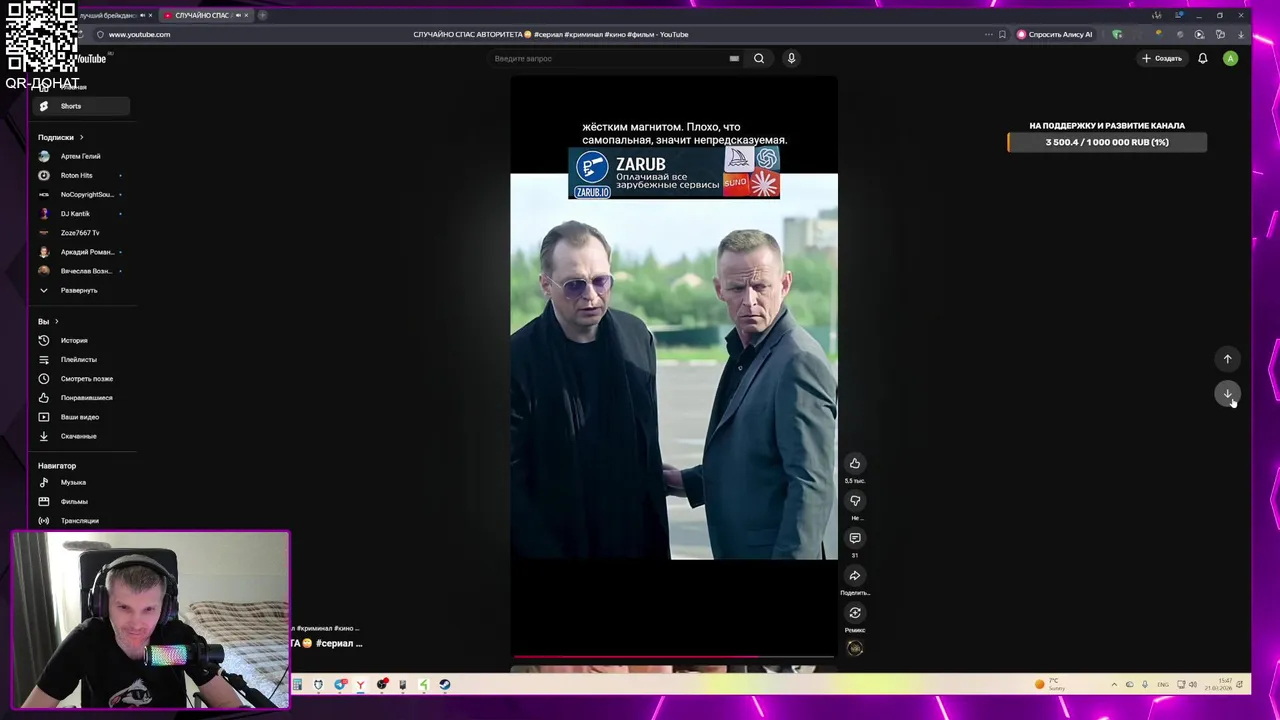Image resolution: width=1280 pixels, height=720 pixels.
Task: Go to the previous Short with the up arrow
Action: click(x=1228, y=359)
